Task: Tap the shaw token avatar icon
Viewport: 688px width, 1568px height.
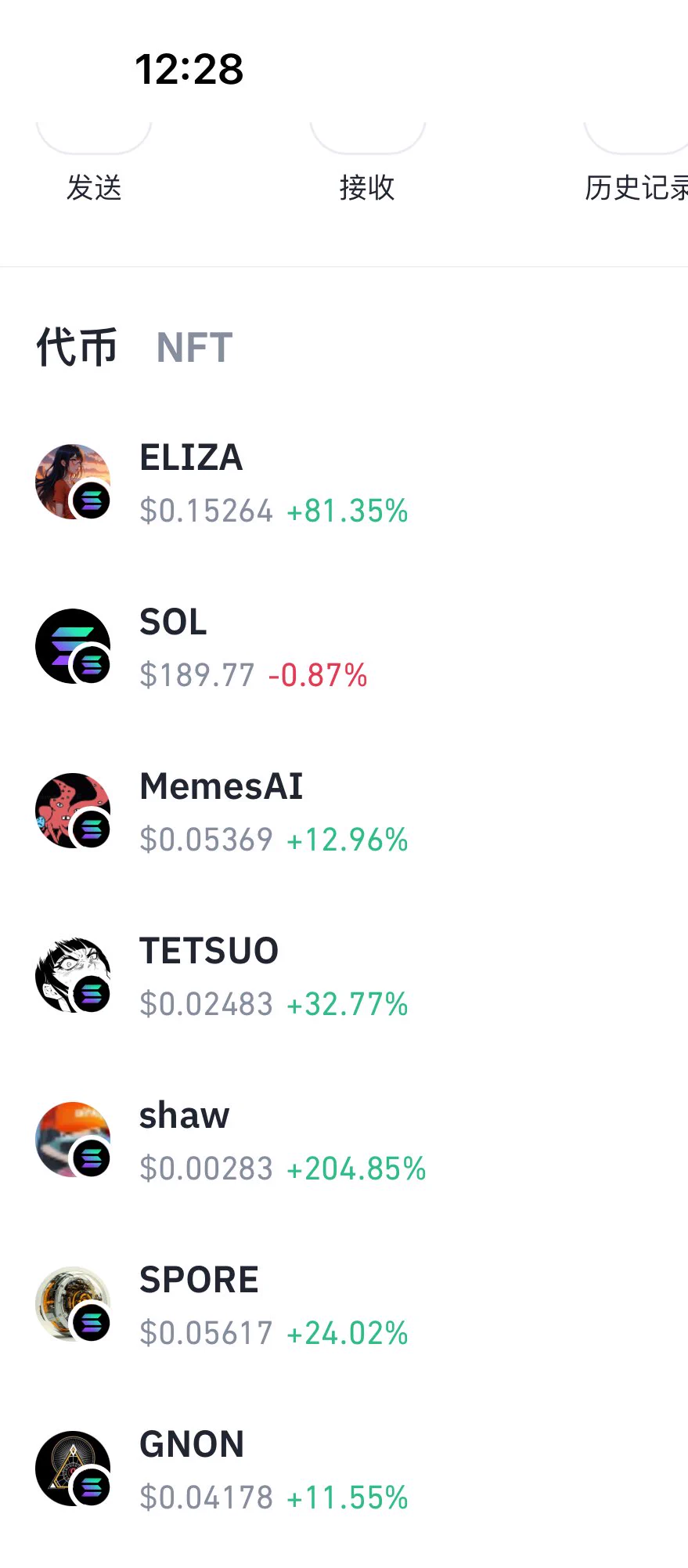Action: (73, 1140)
